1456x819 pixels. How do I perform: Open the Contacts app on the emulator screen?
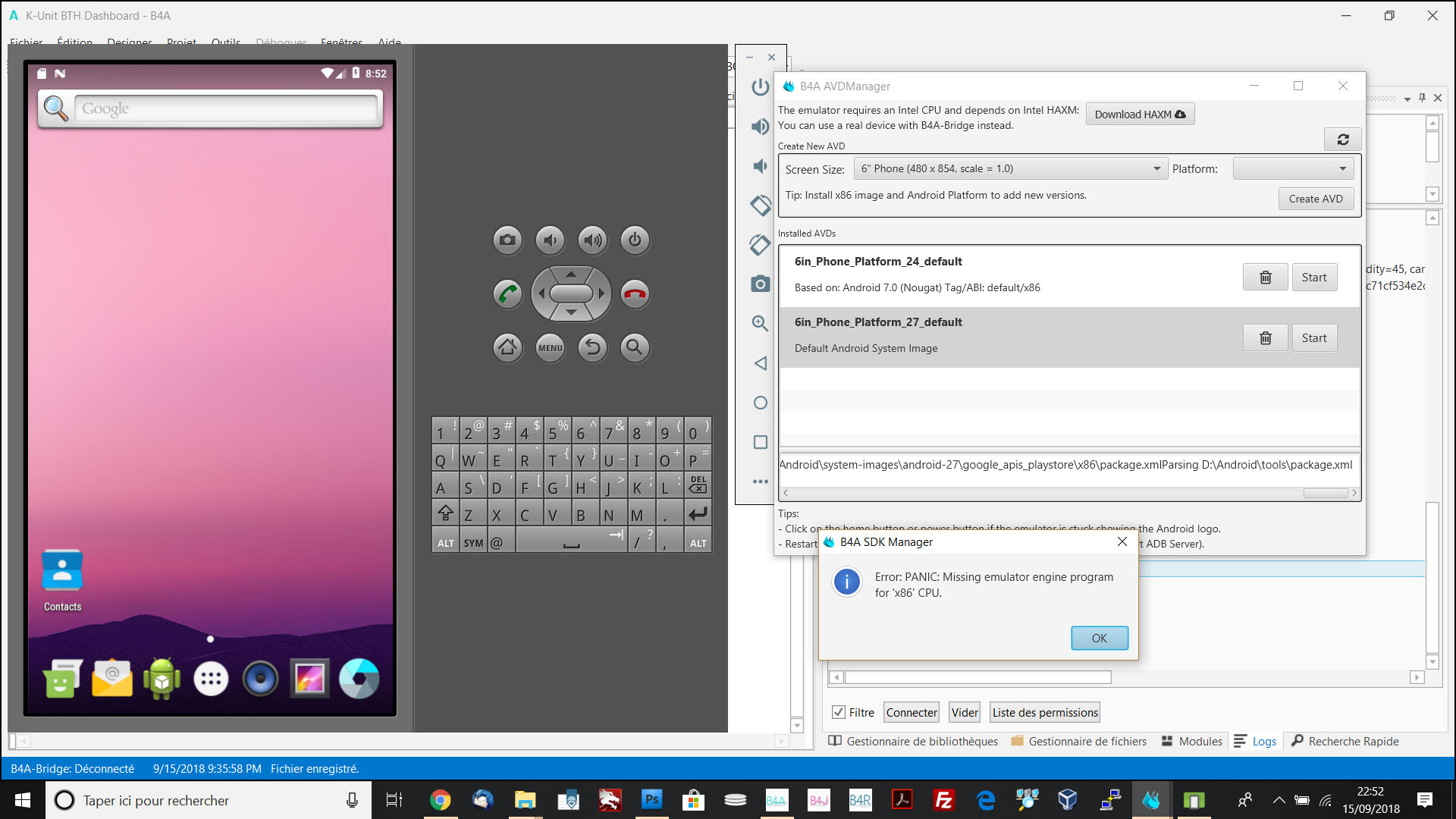pos(62,581)
